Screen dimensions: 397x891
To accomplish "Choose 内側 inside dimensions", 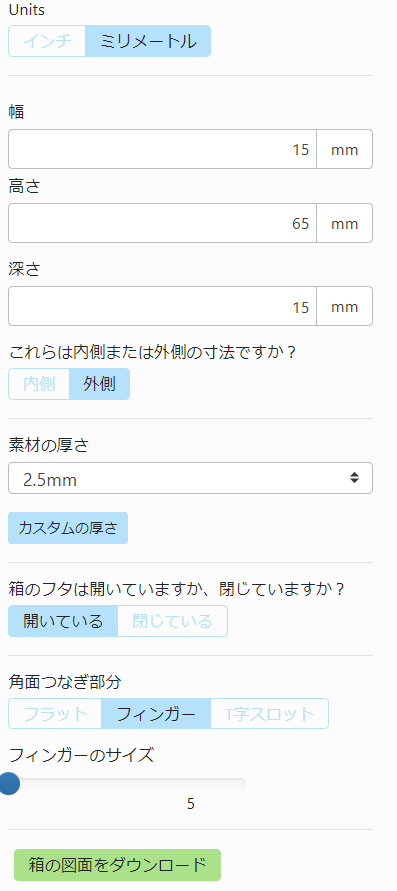I will coord(39,384).
